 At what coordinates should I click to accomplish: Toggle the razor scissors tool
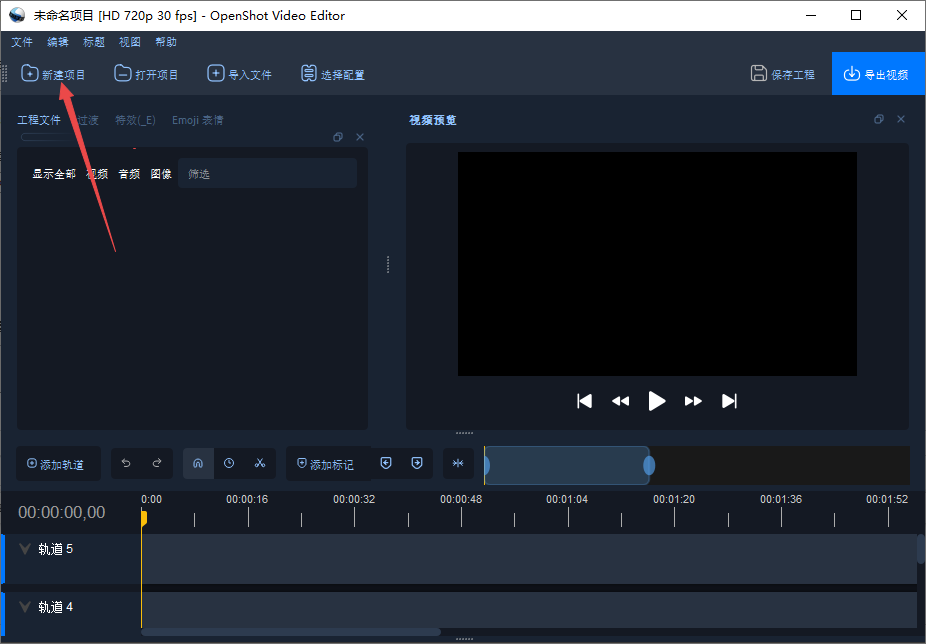(260, 463)
